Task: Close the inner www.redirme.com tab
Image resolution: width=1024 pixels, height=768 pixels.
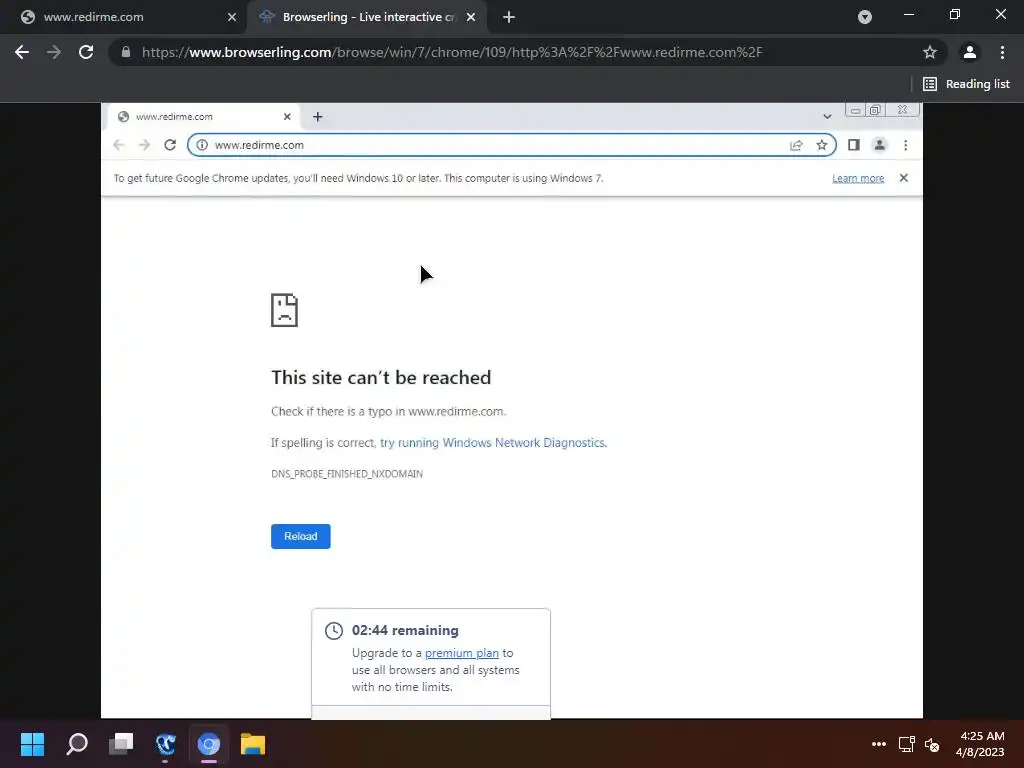Action: [287, 117]
